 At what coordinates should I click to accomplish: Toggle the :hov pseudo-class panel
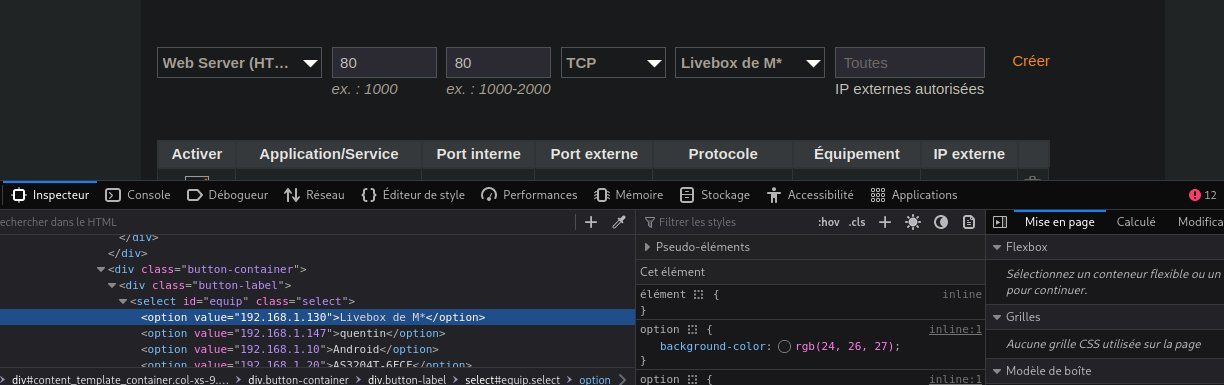[828, 222]
